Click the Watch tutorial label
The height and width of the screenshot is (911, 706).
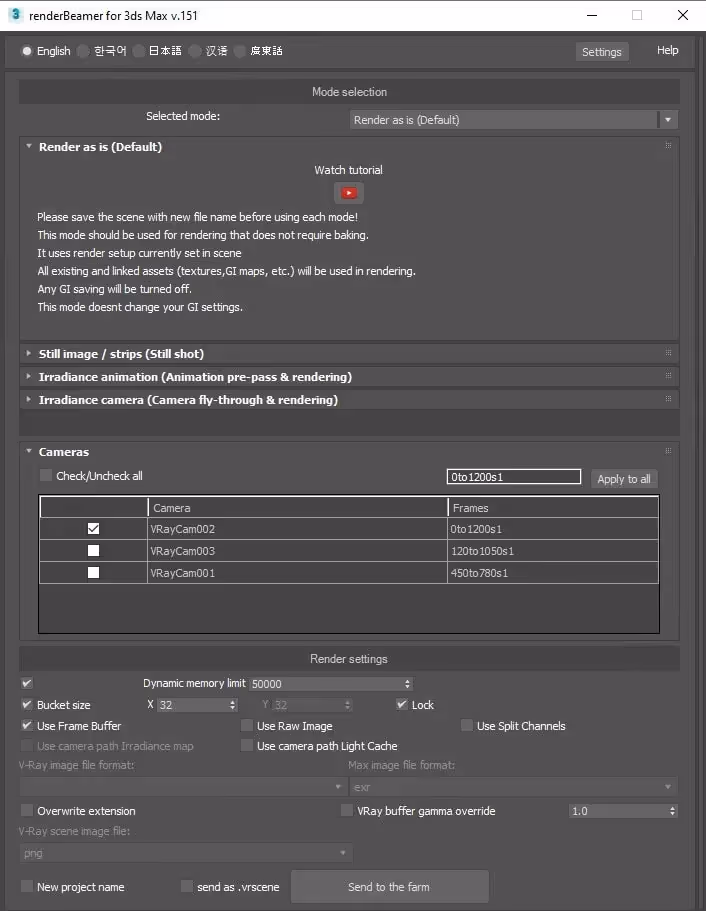coord(349,170)
